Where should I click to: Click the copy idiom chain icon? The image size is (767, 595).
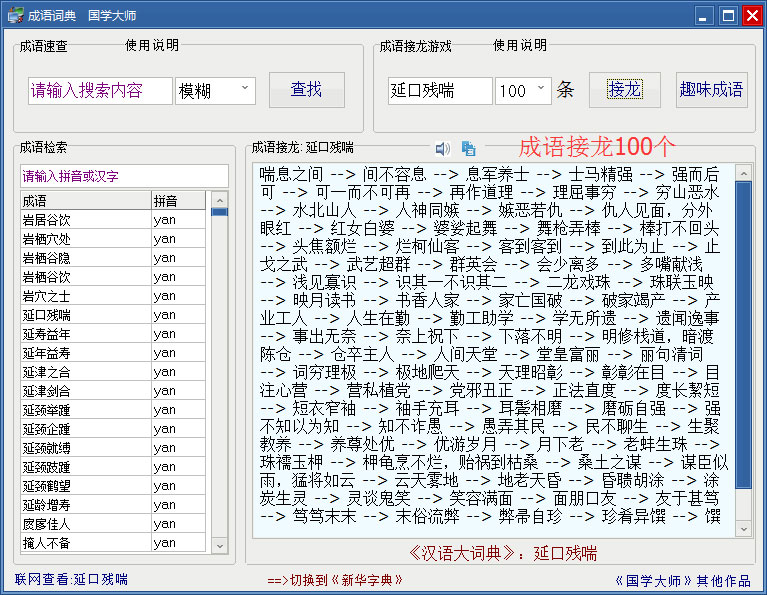[x=468, y=149]
